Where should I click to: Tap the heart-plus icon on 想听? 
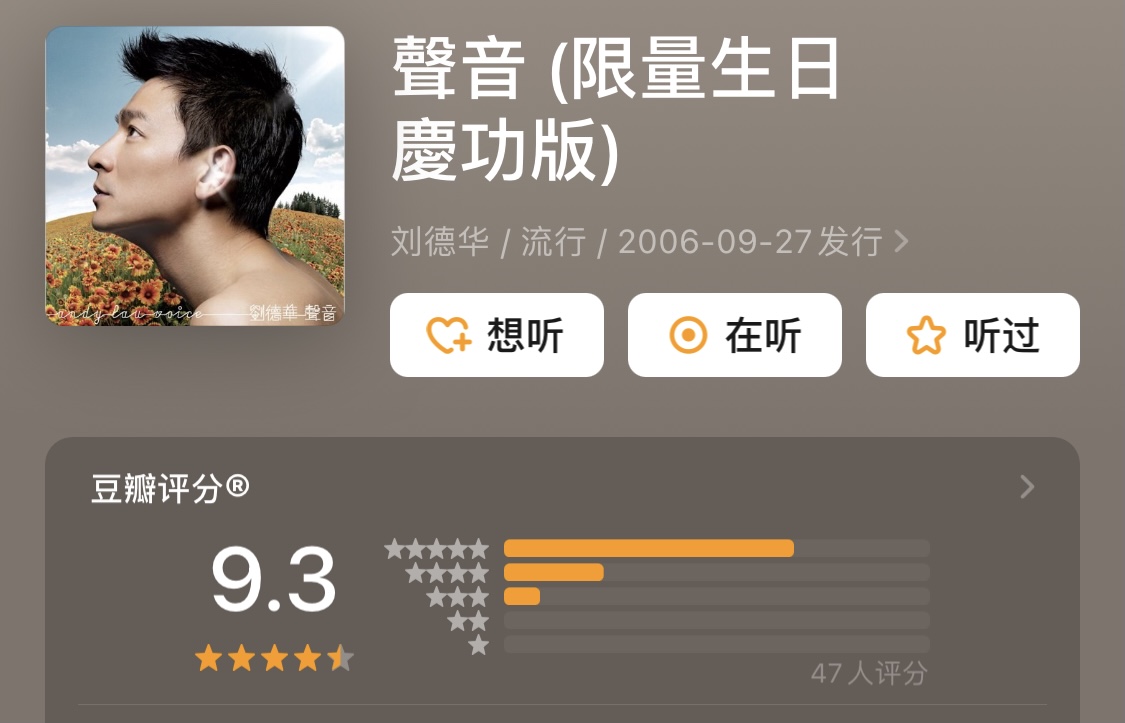449,335
